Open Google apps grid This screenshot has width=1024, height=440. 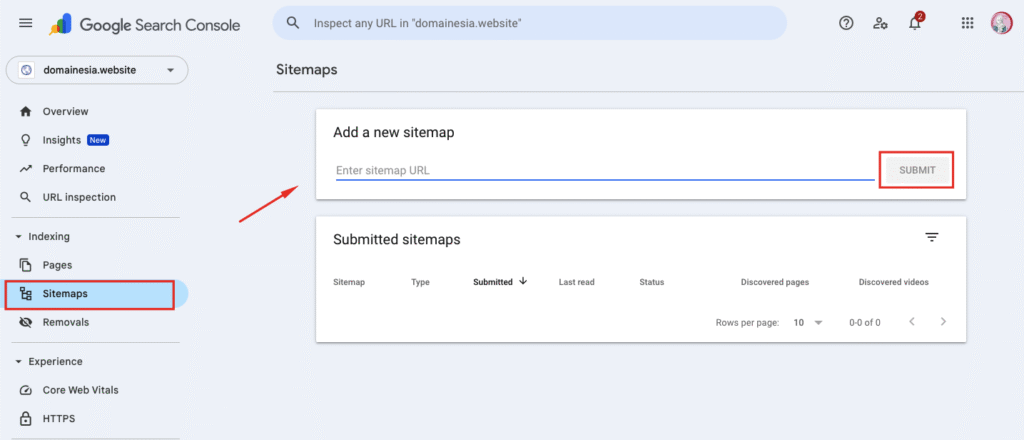pyautogui.click(x=968, y=24)
